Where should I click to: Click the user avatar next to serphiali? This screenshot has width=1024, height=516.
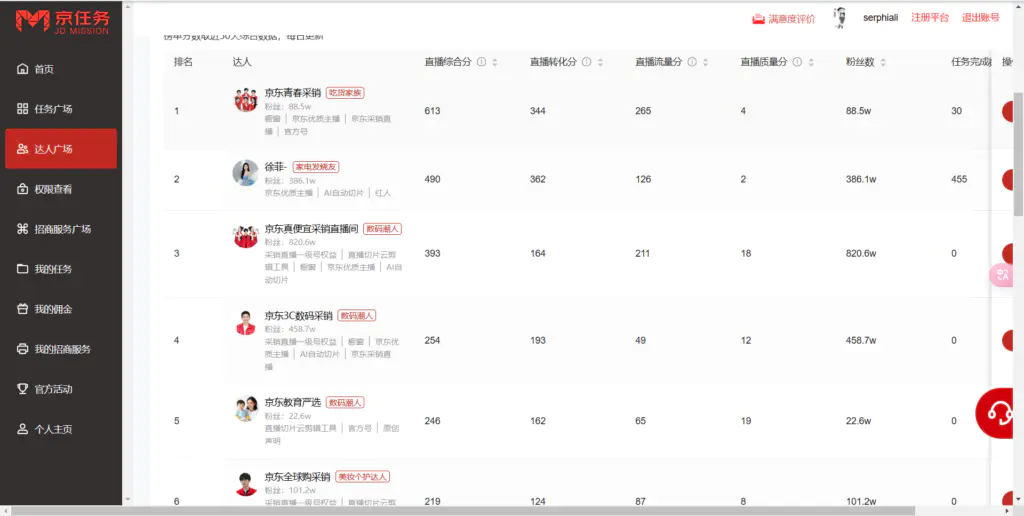click(840, 18)
